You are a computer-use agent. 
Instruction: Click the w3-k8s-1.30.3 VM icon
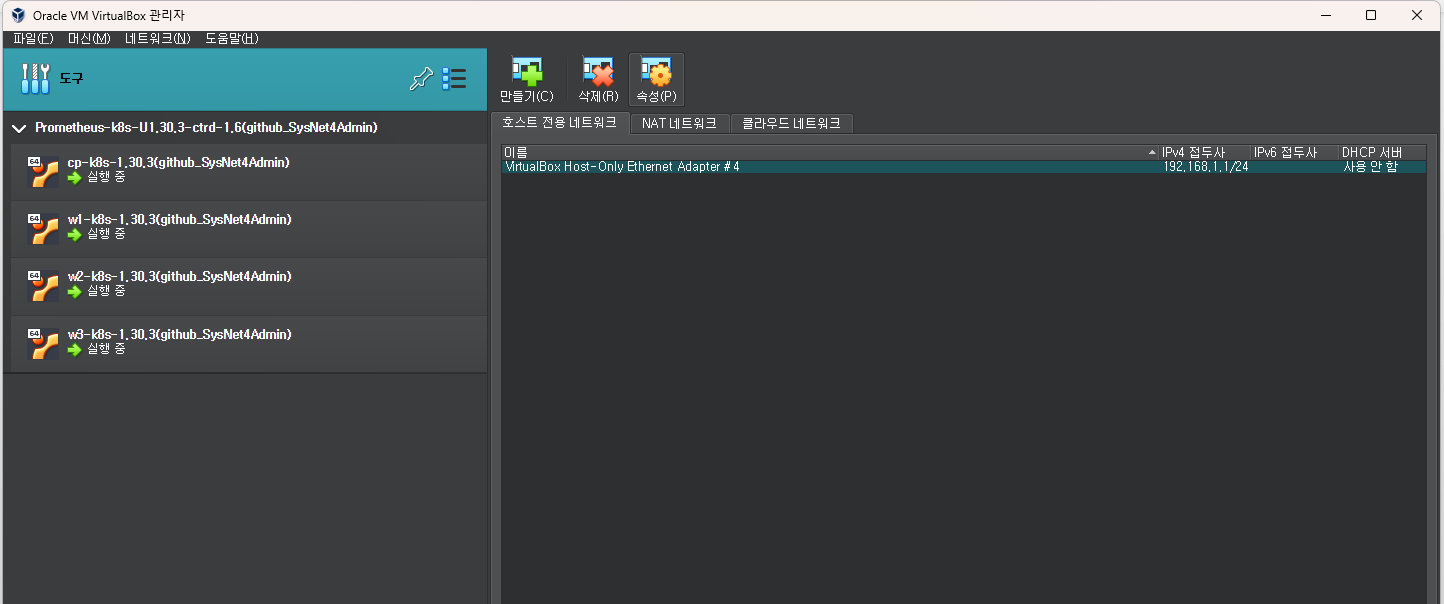43,344
